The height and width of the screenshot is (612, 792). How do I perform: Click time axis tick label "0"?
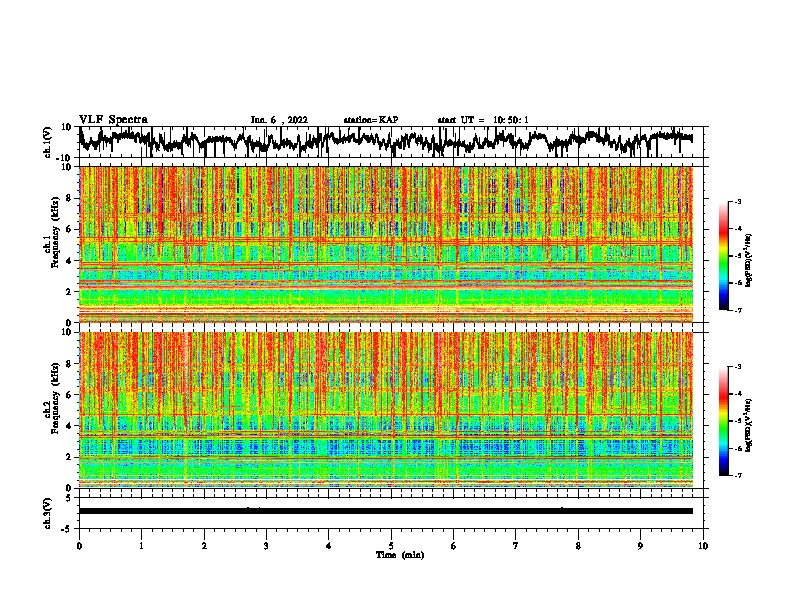coord(79,545)
